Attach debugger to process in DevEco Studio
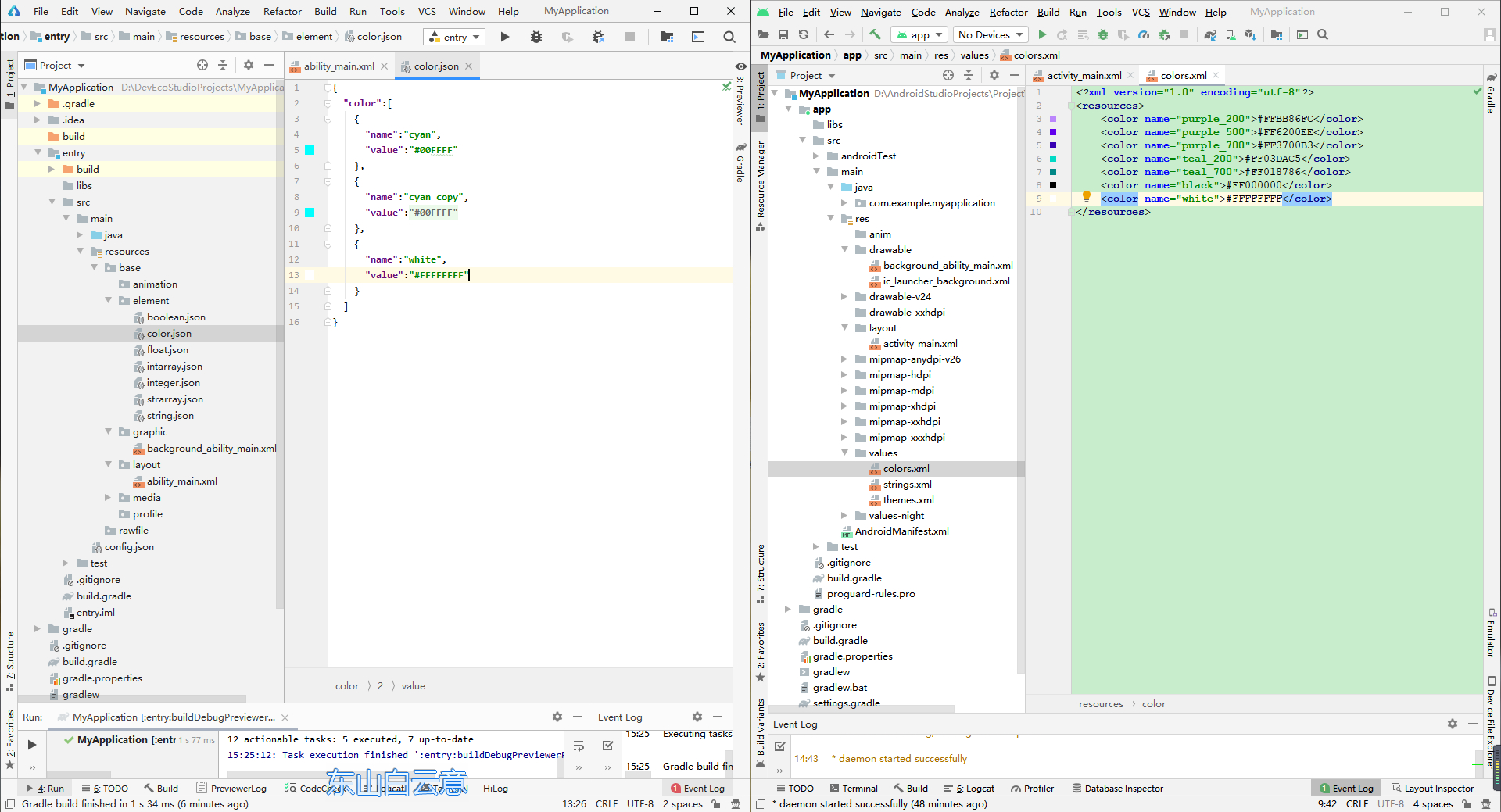Screen dimensions: 1501x812 pos(598,37)
